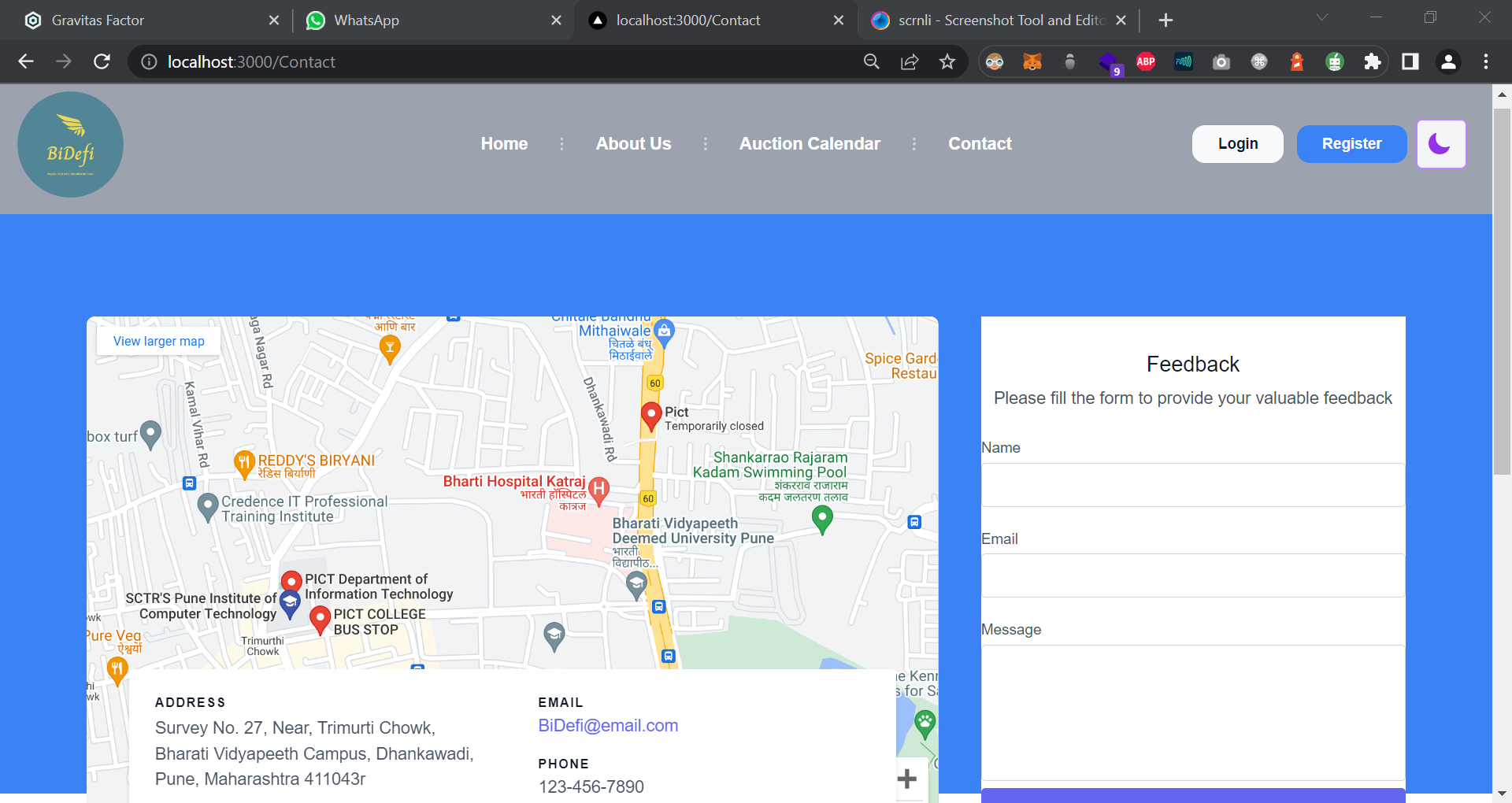Switch to the scrnli Screenshot Tool tab

coord(999,20)
